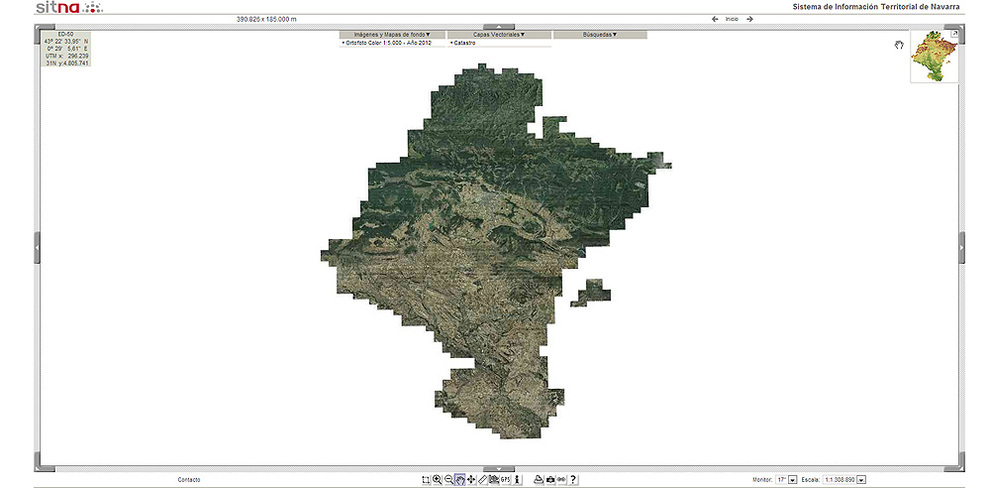Expand the Catastro vector layer entry

(x=463, y=43)
